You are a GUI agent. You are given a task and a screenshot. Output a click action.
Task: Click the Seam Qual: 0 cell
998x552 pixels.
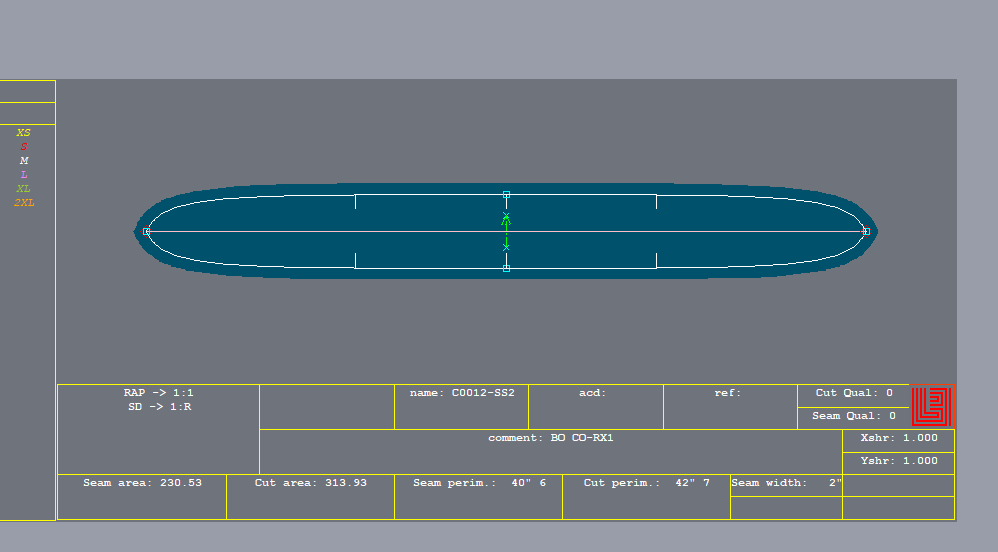pyautogui.click(x=854, y=418)
